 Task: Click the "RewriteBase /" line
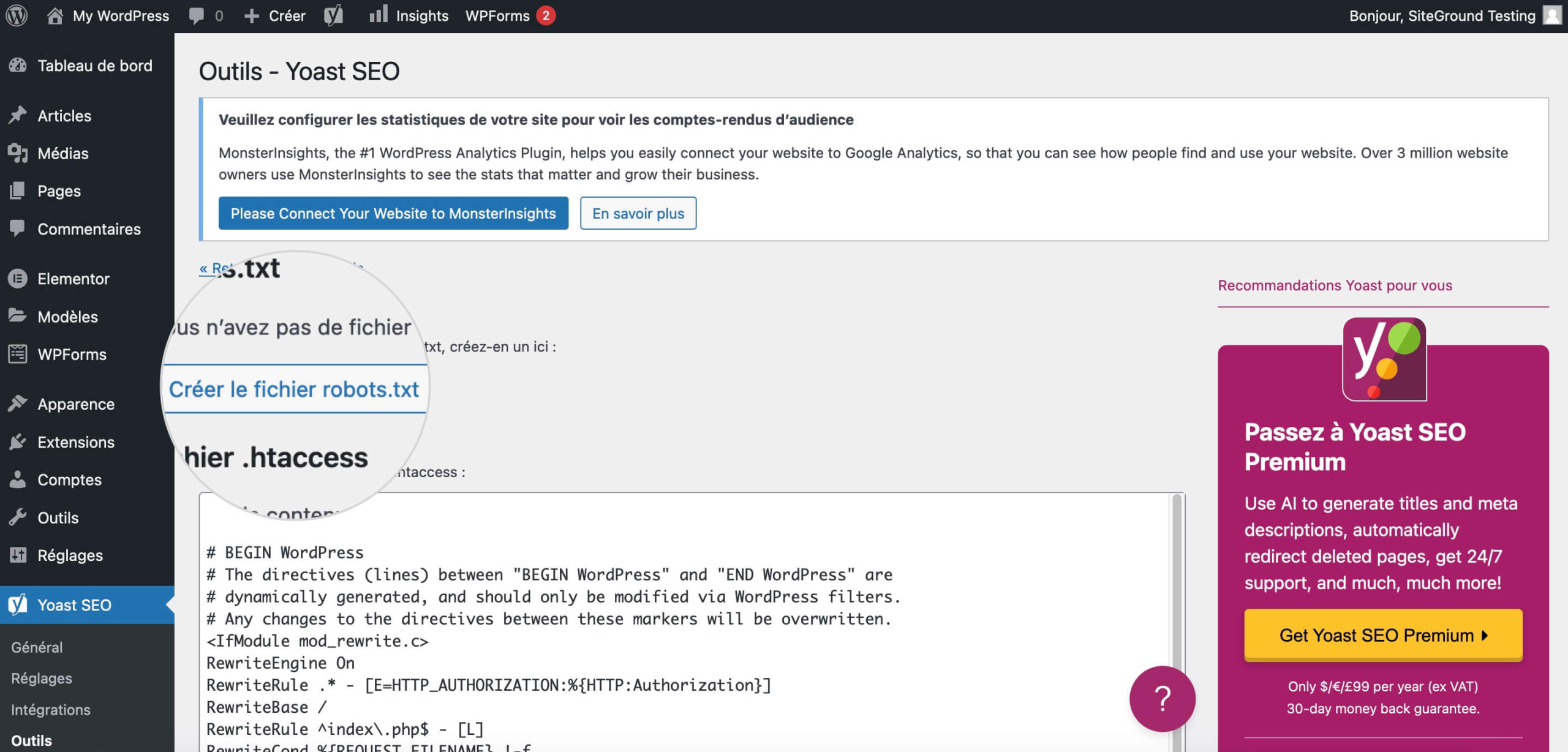click(x=266, y=707)
